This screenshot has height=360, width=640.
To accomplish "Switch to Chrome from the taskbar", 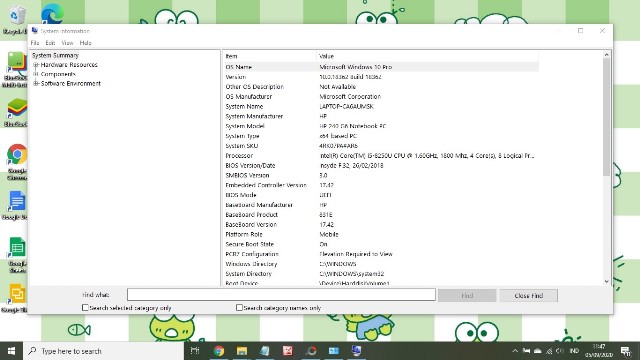I will tap(219, 351).
